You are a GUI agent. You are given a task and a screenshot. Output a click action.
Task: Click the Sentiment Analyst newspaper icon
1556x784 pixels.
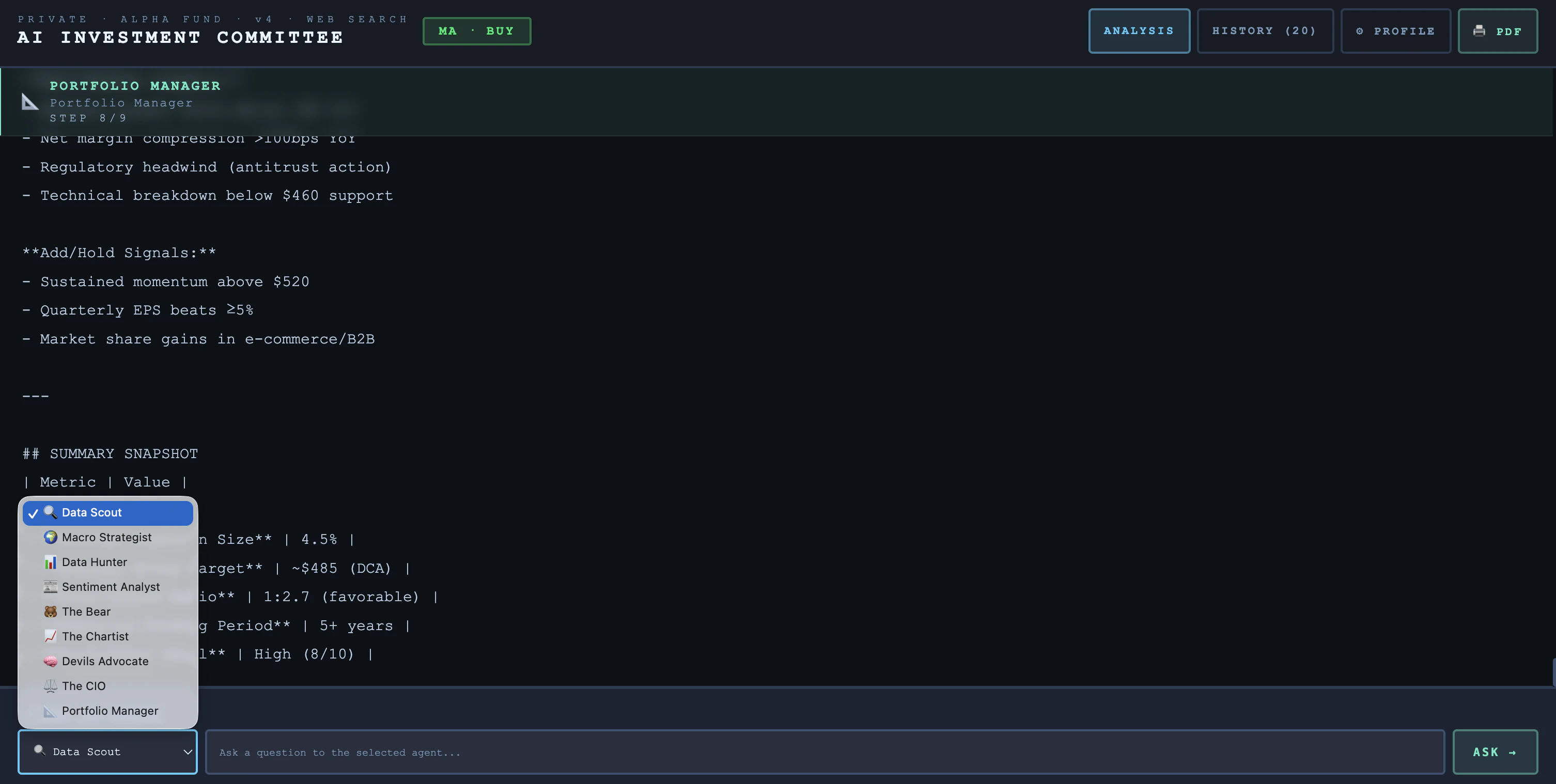50,587
